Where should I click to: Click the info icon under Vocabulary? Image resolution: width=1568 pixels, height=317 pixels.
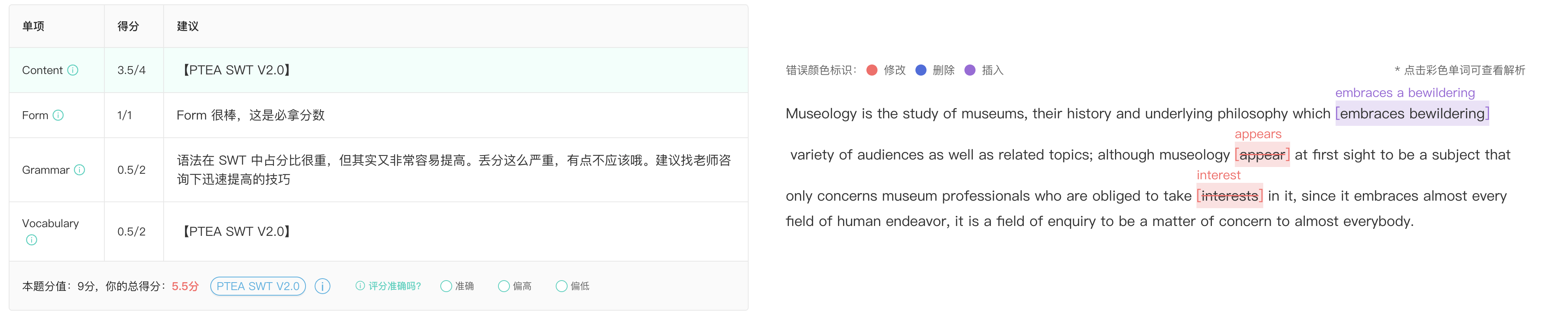32,240
